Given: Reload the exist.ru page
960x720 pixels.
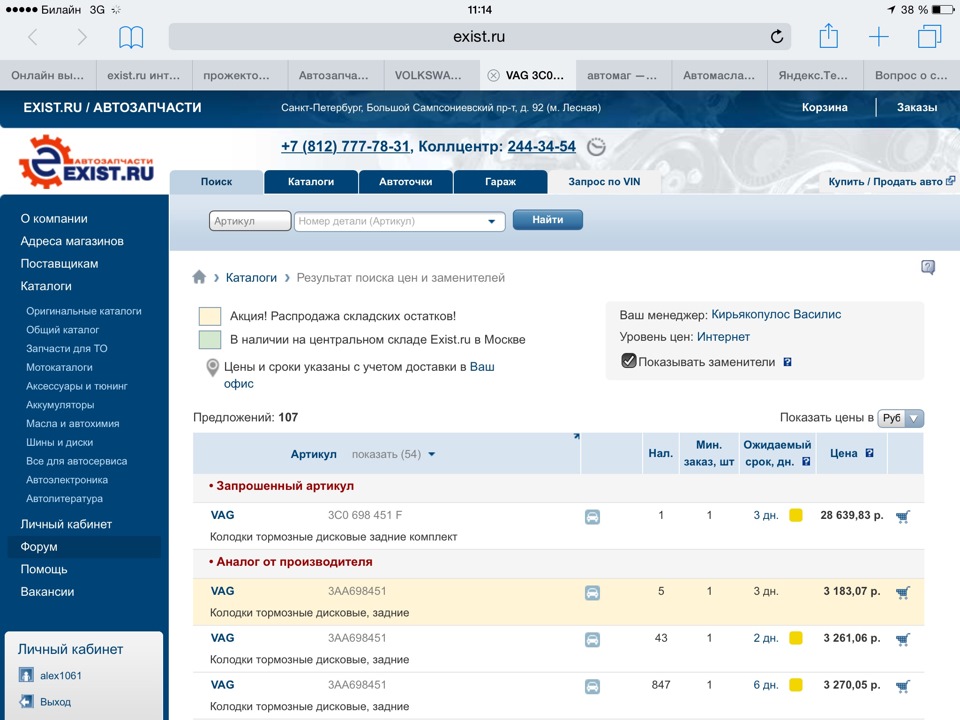Looking at the screenshot, I should click(776, 37).
